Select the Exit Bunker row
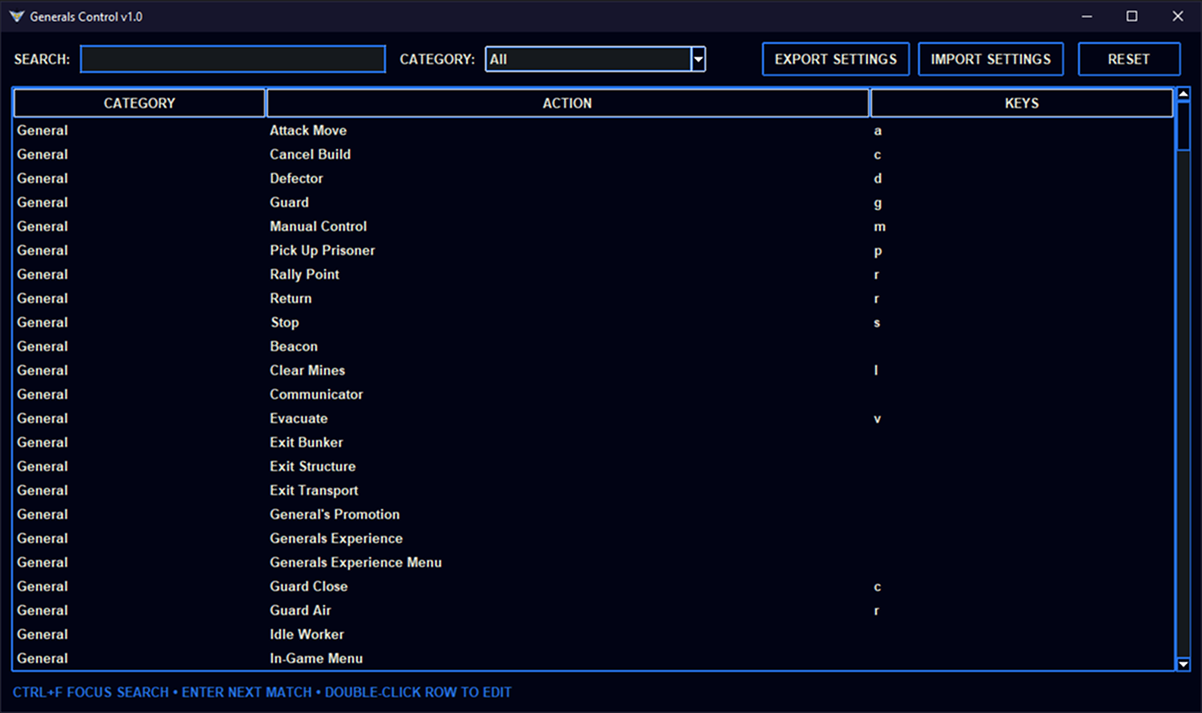1202x713 pixels. point(593,442)
